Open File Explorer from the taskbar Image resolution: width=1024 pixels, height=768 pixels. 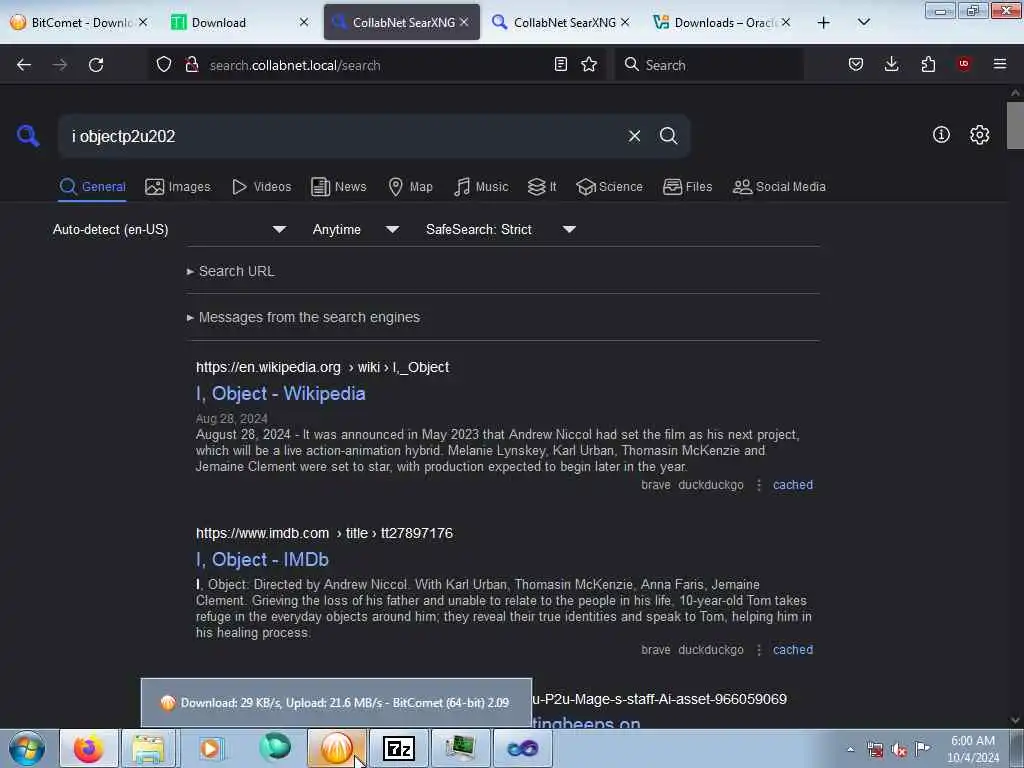148,748
